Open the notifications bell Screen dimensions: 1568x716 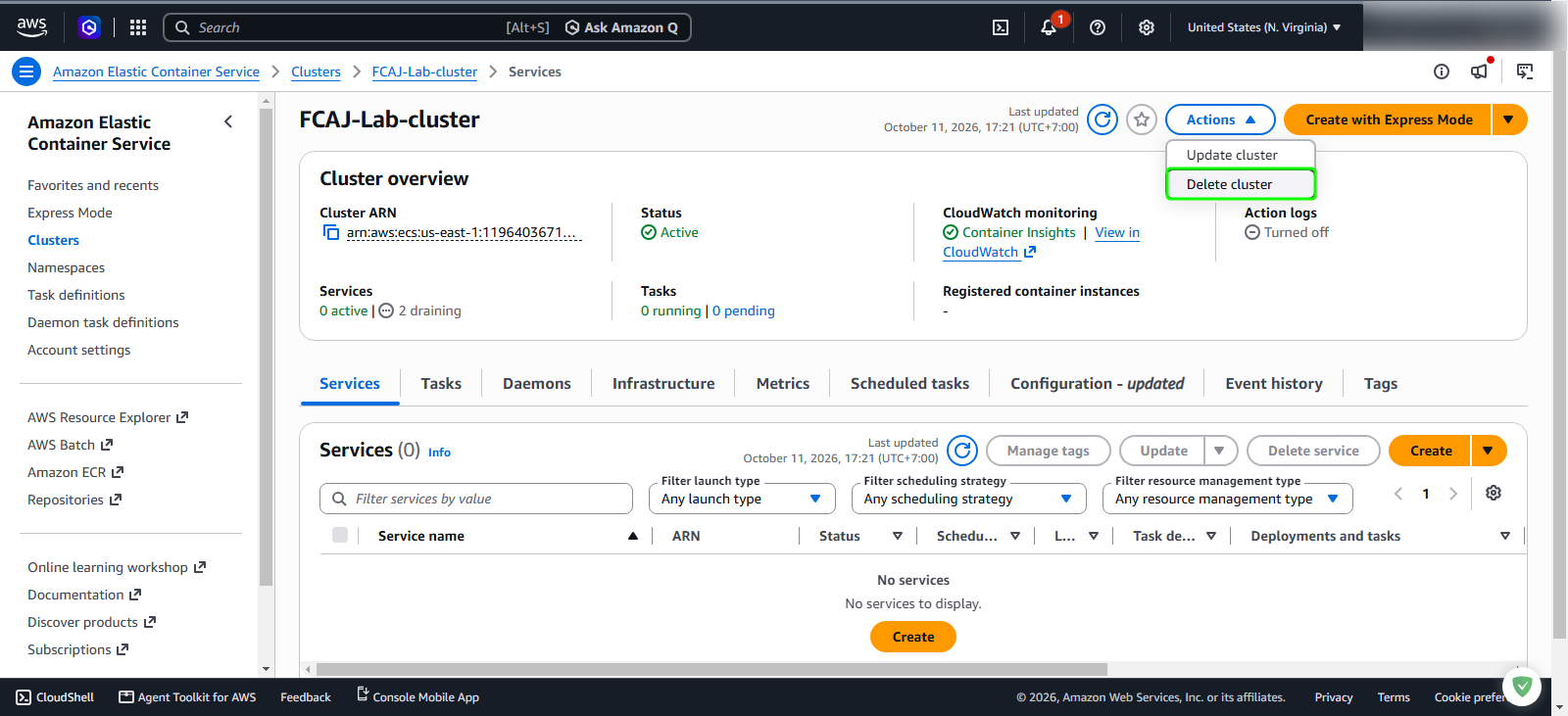click(1049, 27)
